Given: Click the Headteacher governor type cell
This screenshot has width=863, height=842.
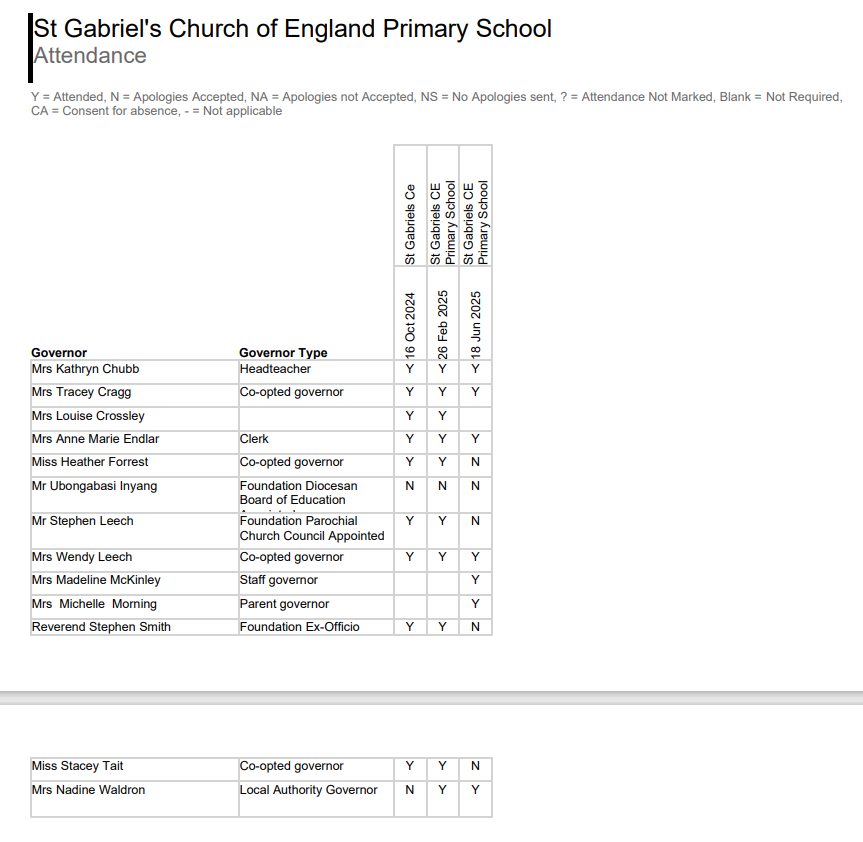Looking at the screenshot, I should 275,369.
